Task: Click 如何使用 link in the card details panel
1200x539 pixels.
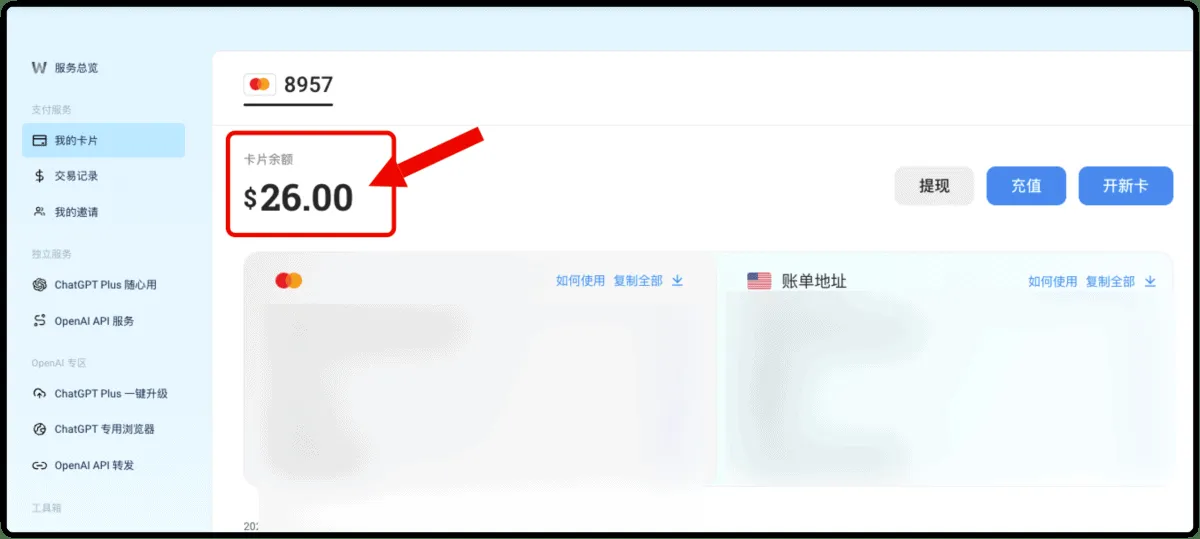Action: (x=580, y=281)
